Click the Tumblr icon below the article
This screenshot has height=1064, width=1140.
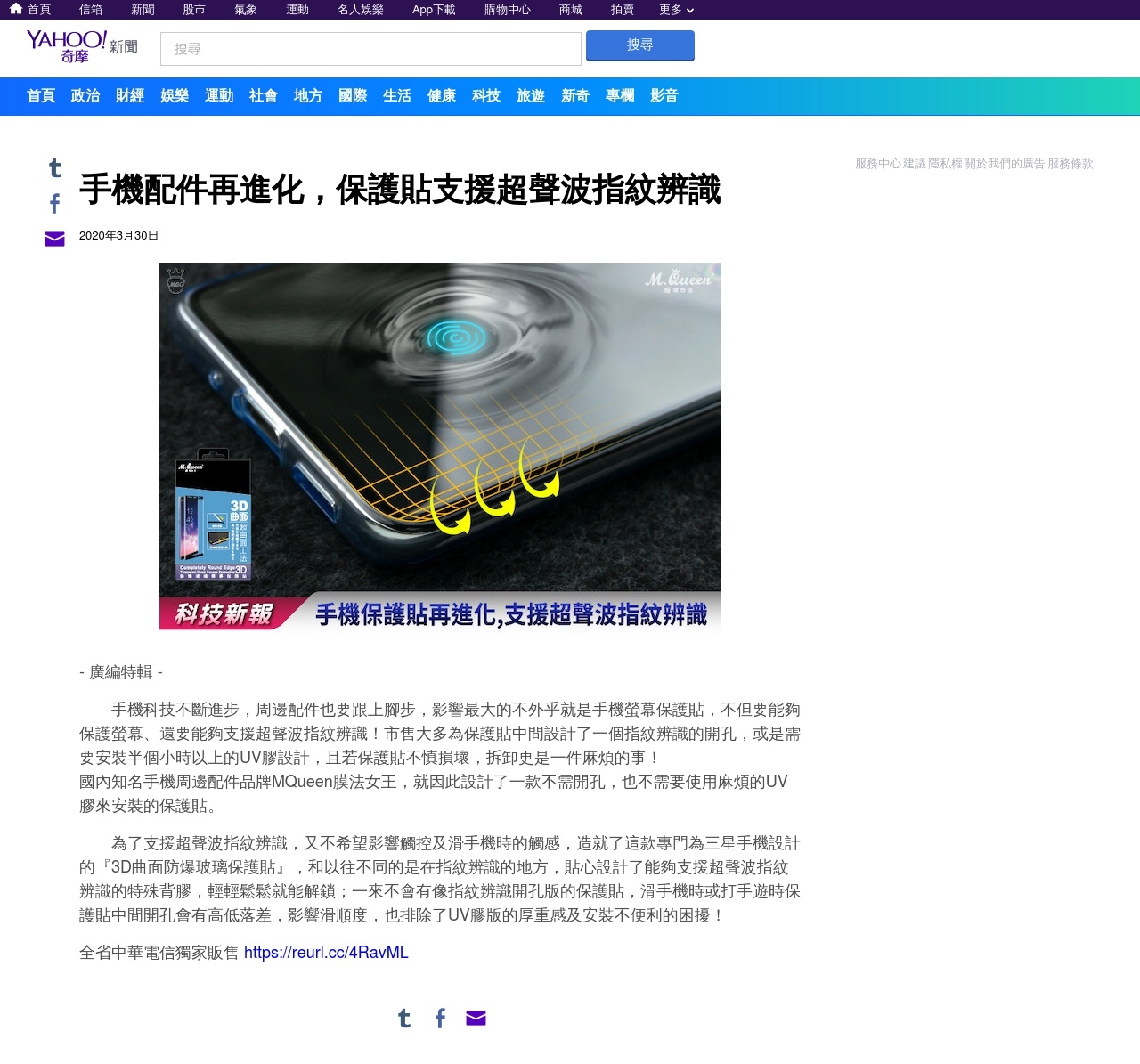point(404,1018)
